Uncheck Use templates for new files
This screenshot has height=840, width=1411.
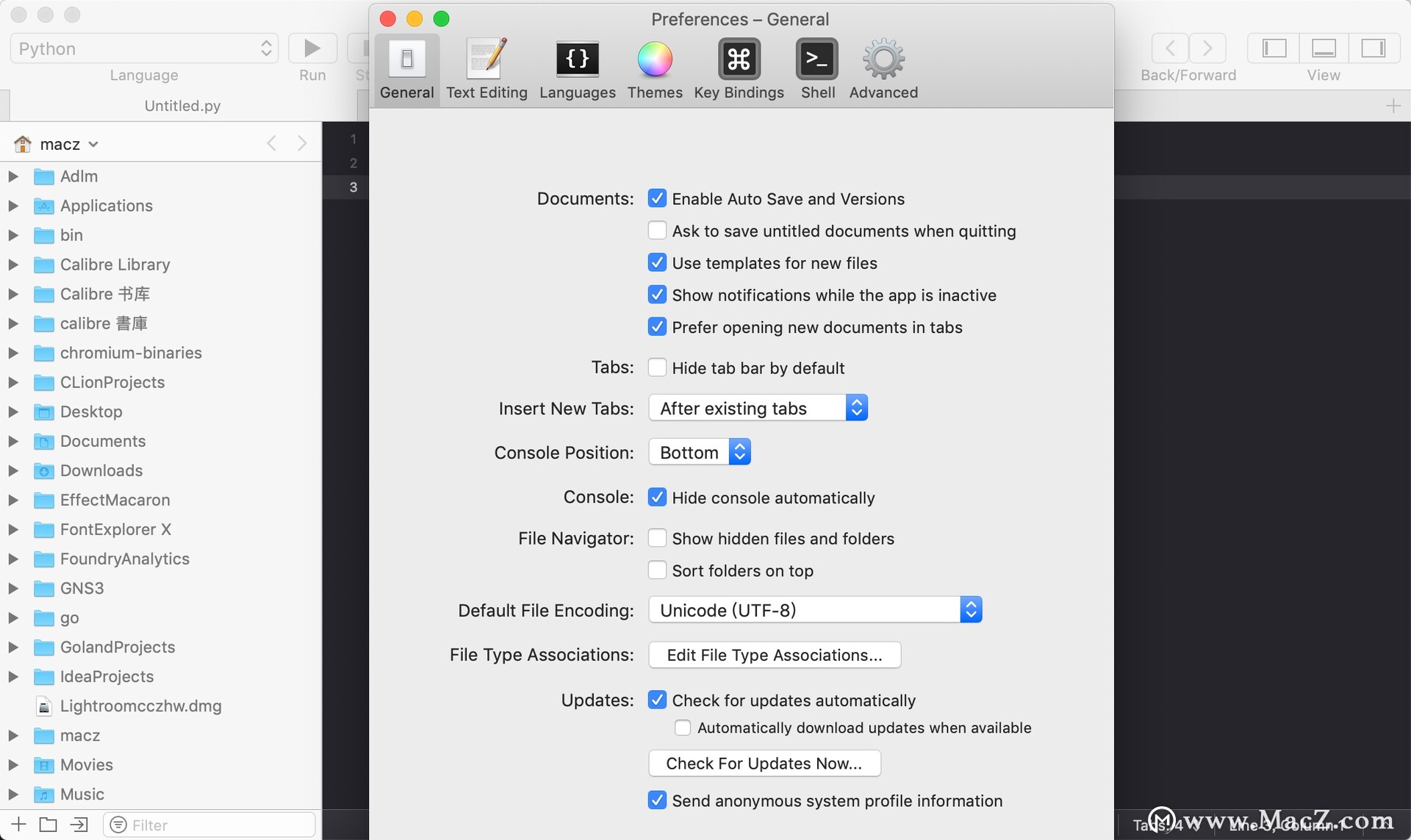tap(657, 263)
